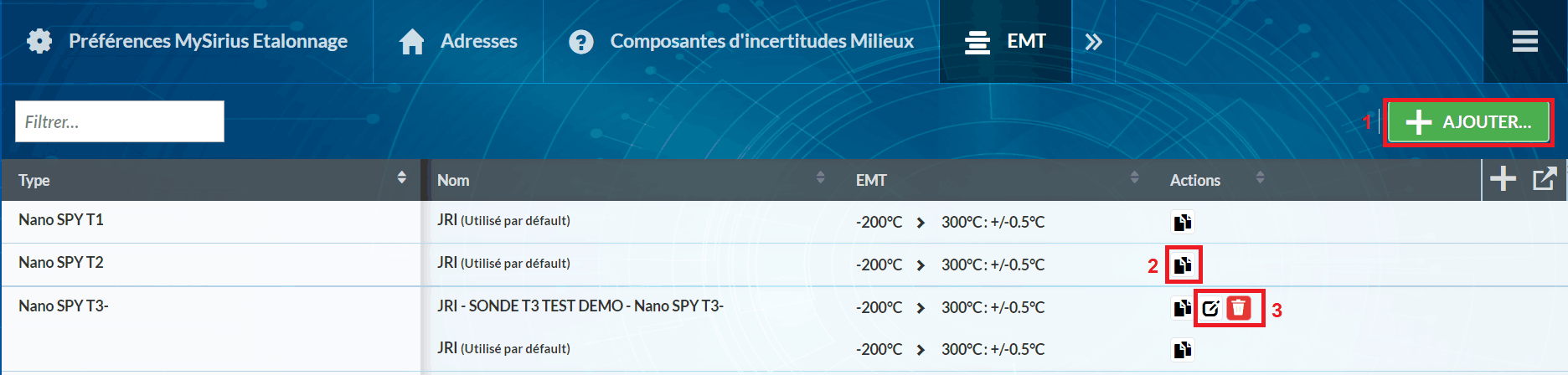Open Composantes d'incertitudes Milieux tab
The height and width of the screenshot is (375, 1568).
(741, 41)
